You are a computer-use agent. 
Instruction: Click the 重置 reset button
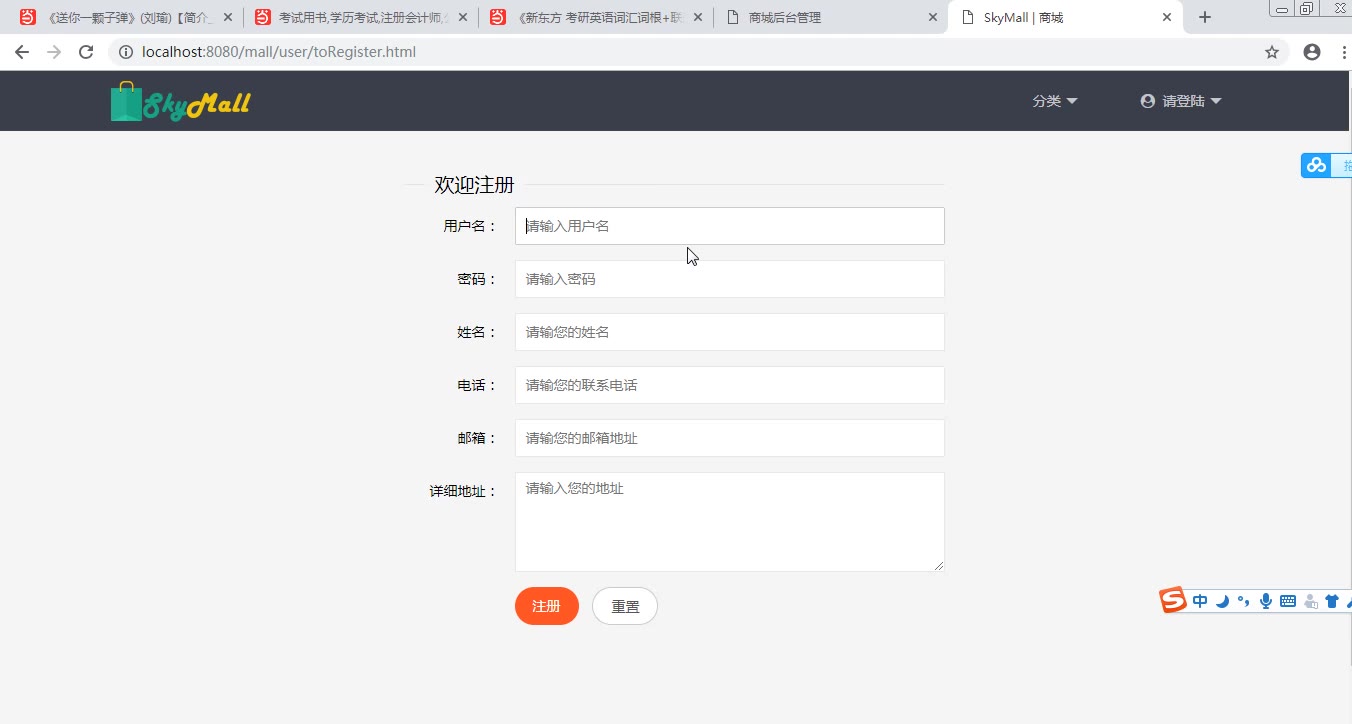[x=625, y=606]
